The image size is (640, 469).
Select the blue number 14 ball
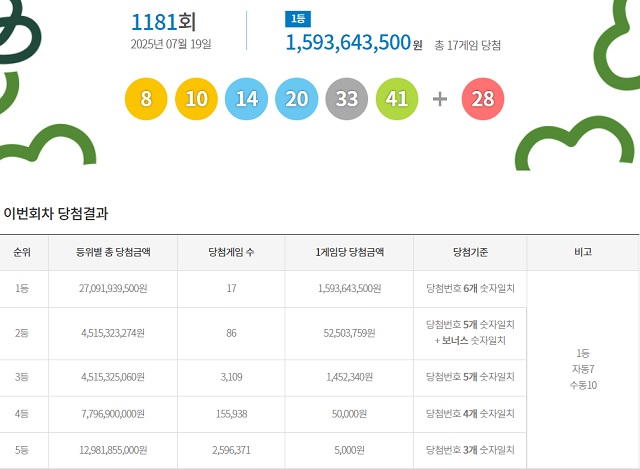tap(246, 98)
